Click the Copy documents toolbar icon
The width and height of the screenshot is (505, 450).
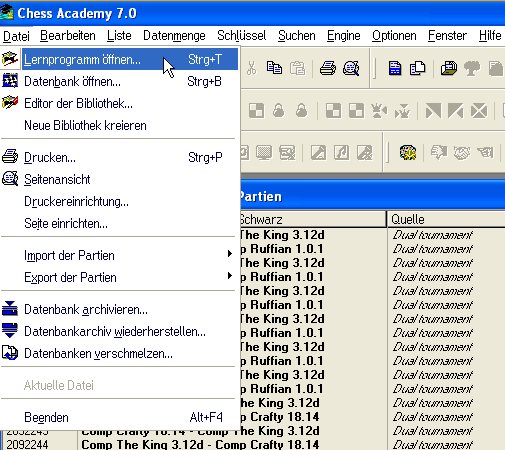click(274, 68)
